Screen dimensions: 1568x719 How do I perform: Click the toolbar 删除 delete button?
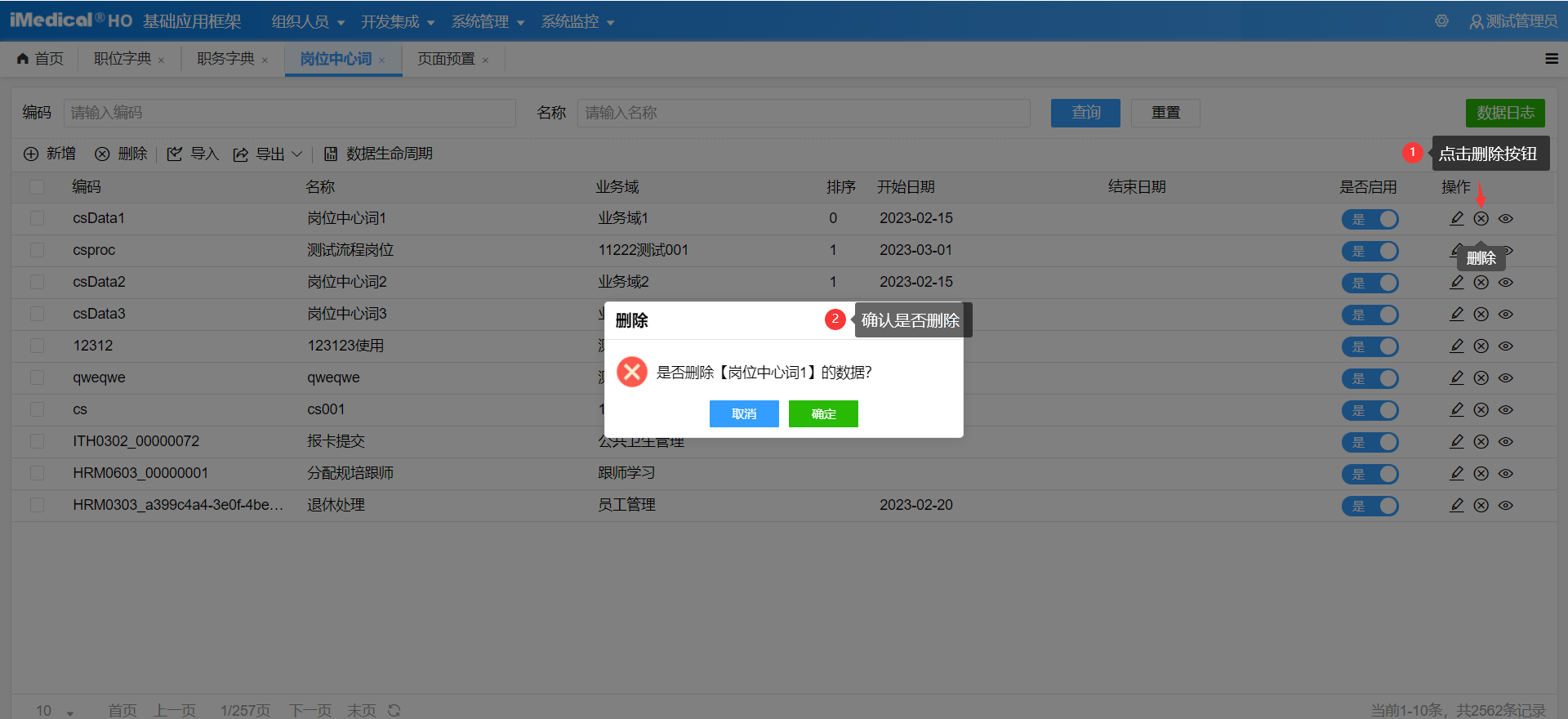point(121,154)
